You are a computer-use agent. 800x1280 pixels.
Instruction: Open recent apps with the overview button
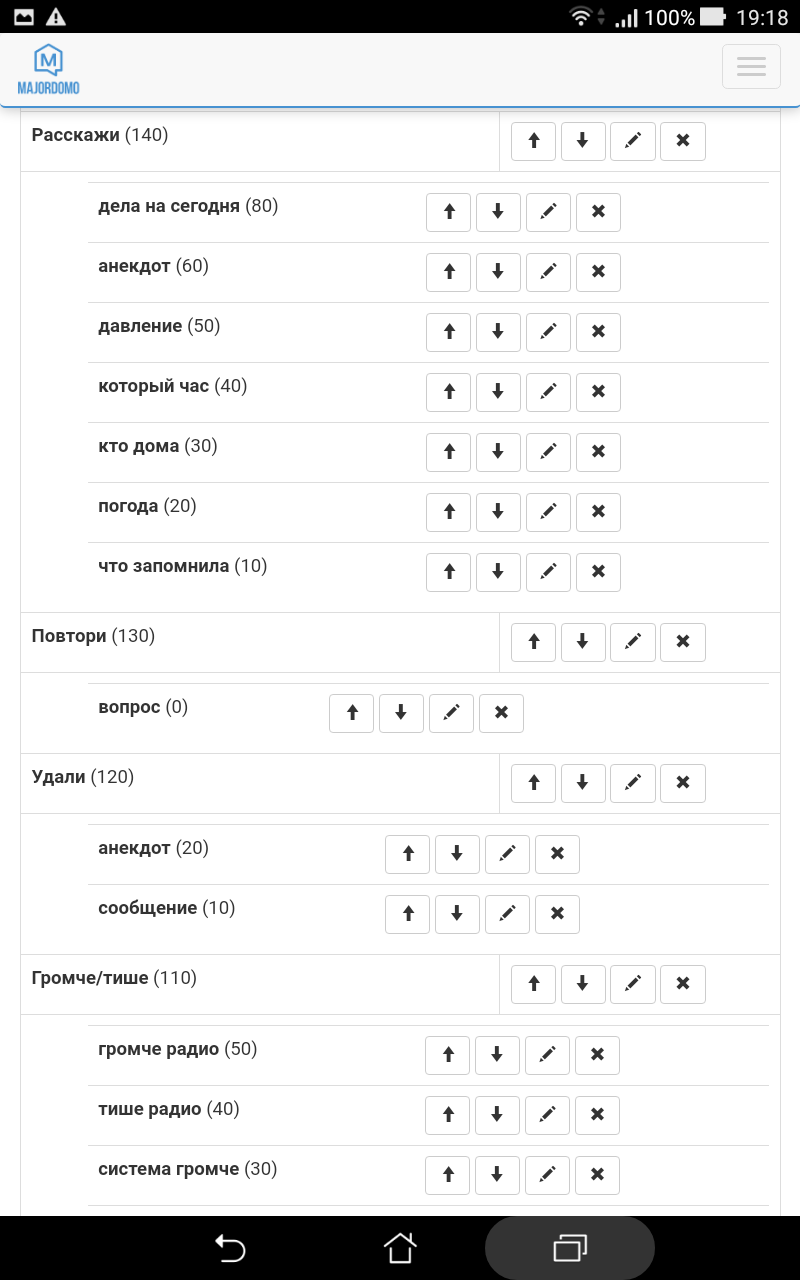point(569,1248)
